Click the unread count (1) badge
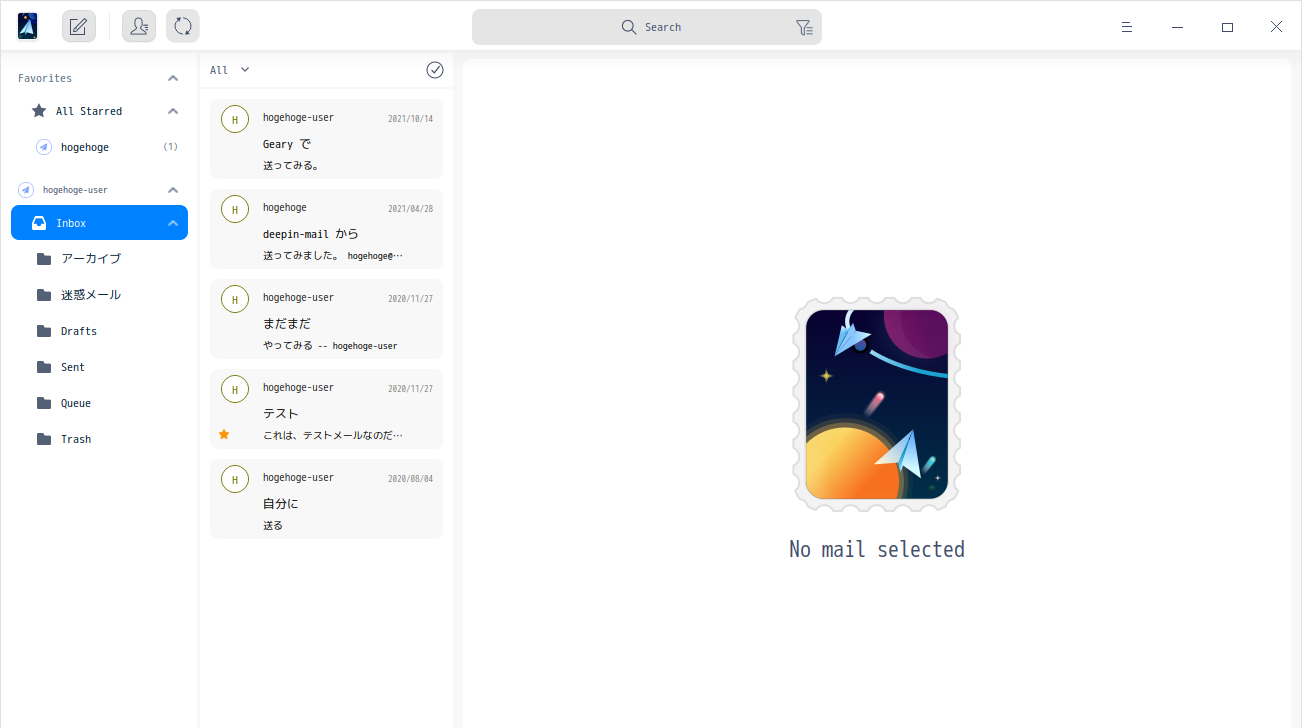The height and width of the screenshot is (728, 1302). (x=170, y=147)
